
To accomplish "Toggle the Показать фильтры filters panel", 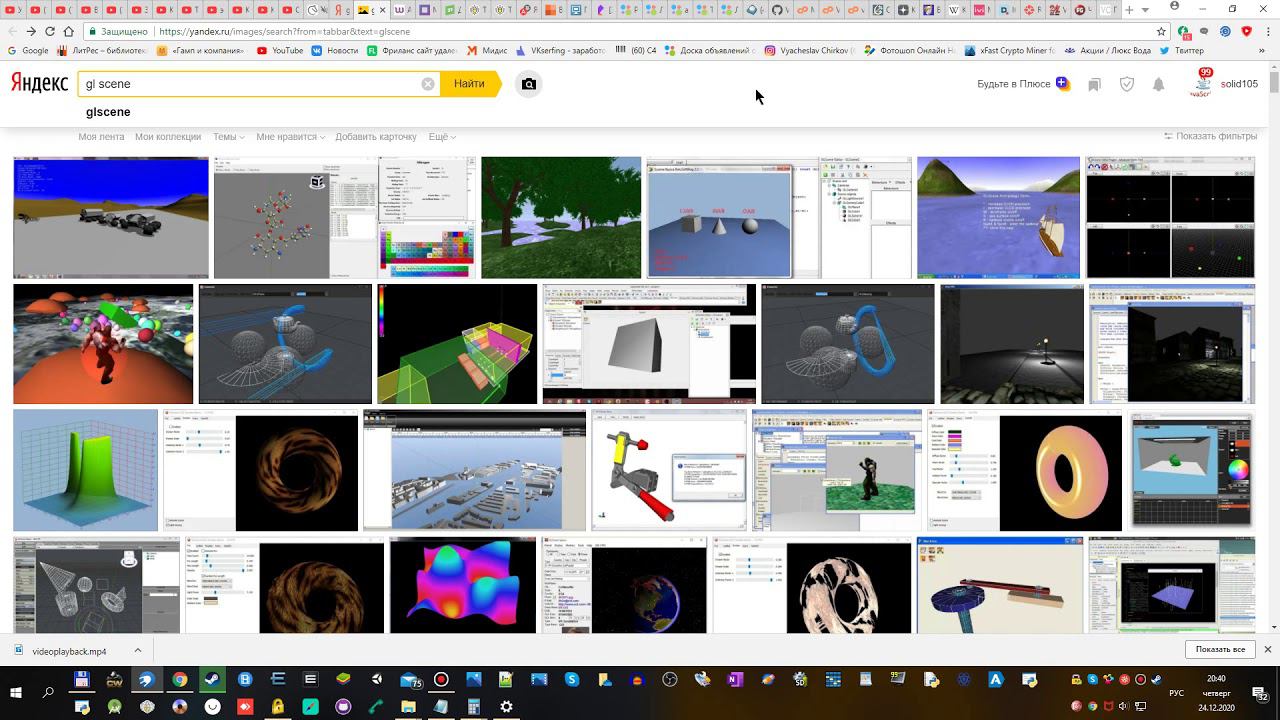I will tap(1211, 136).
